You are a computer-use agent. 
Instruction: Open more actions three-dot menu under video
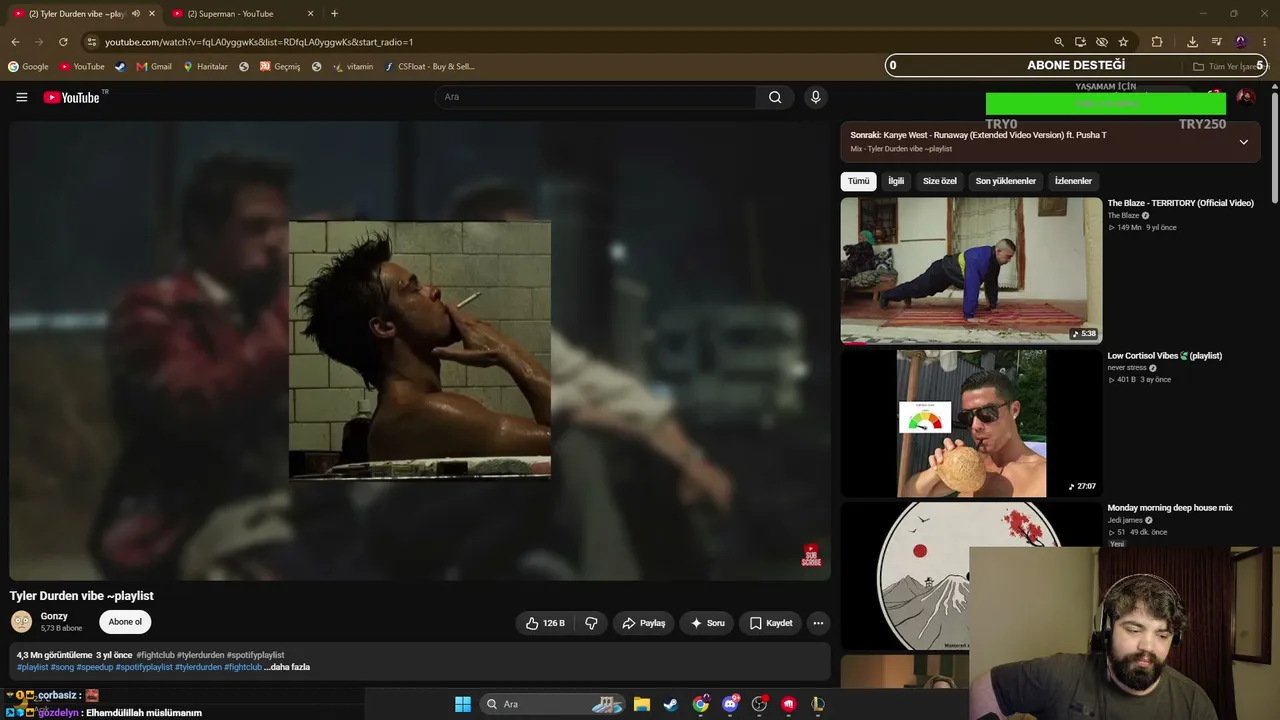pyautogui.click(x=818, y=623)
